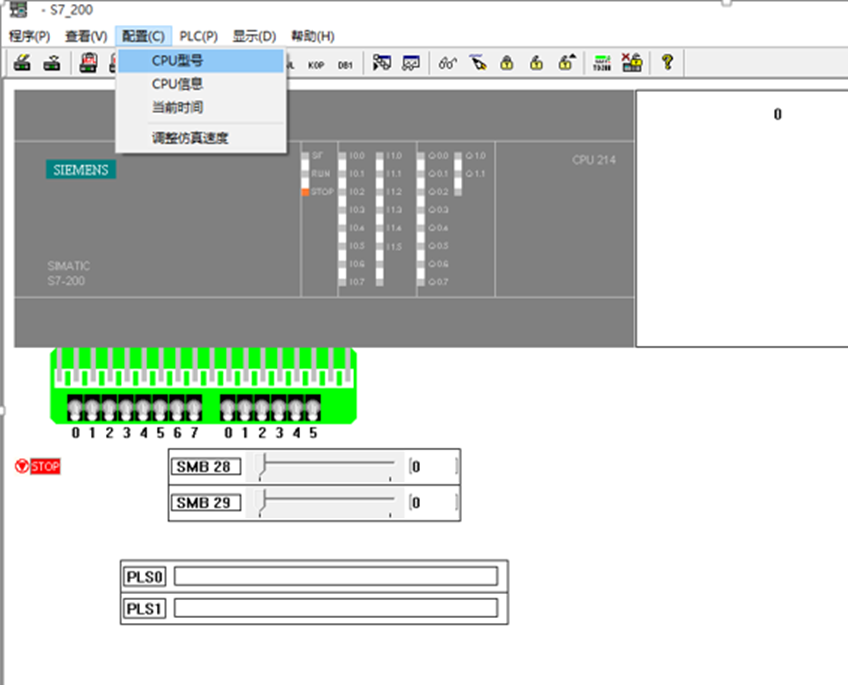The height and width of the screenshot is (685, 848).
Task: Close the 配置(C) menu
Action: click(143, 36)
